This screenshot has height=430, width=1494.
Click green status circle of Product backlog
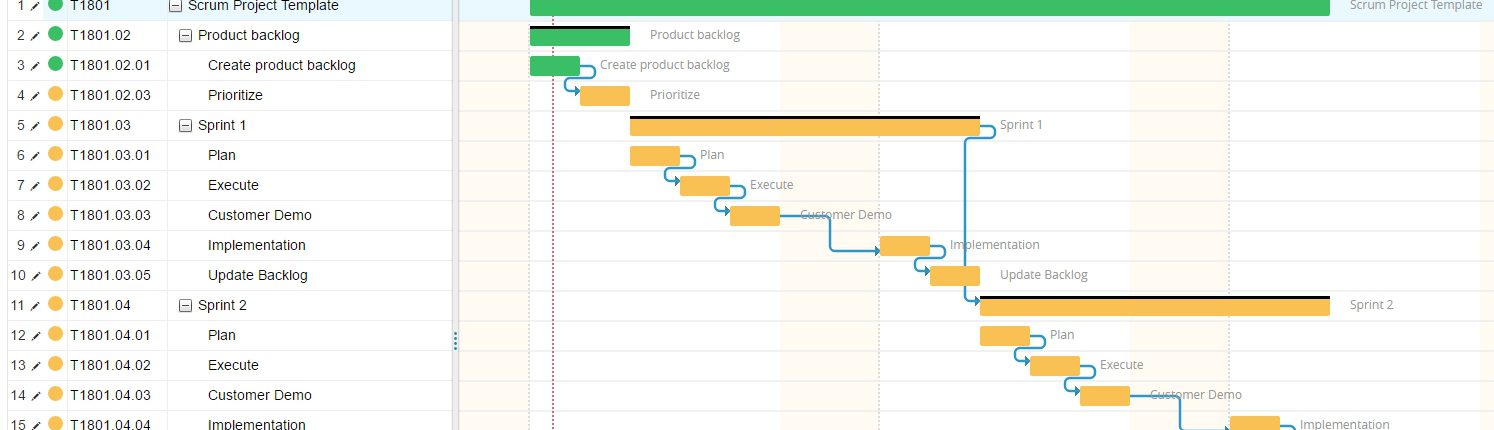click(x=55, y=35)
